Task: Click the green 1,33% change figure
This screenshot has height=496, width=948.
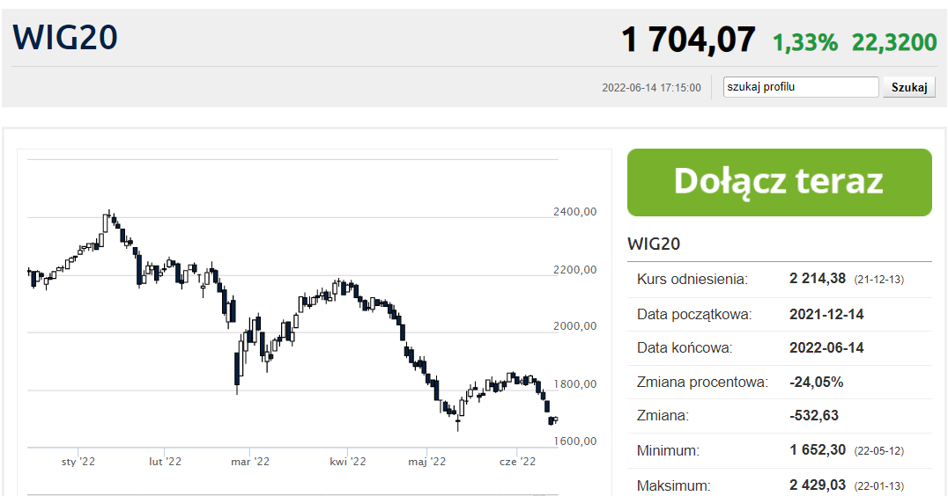Action: click(x=805, y=42)
